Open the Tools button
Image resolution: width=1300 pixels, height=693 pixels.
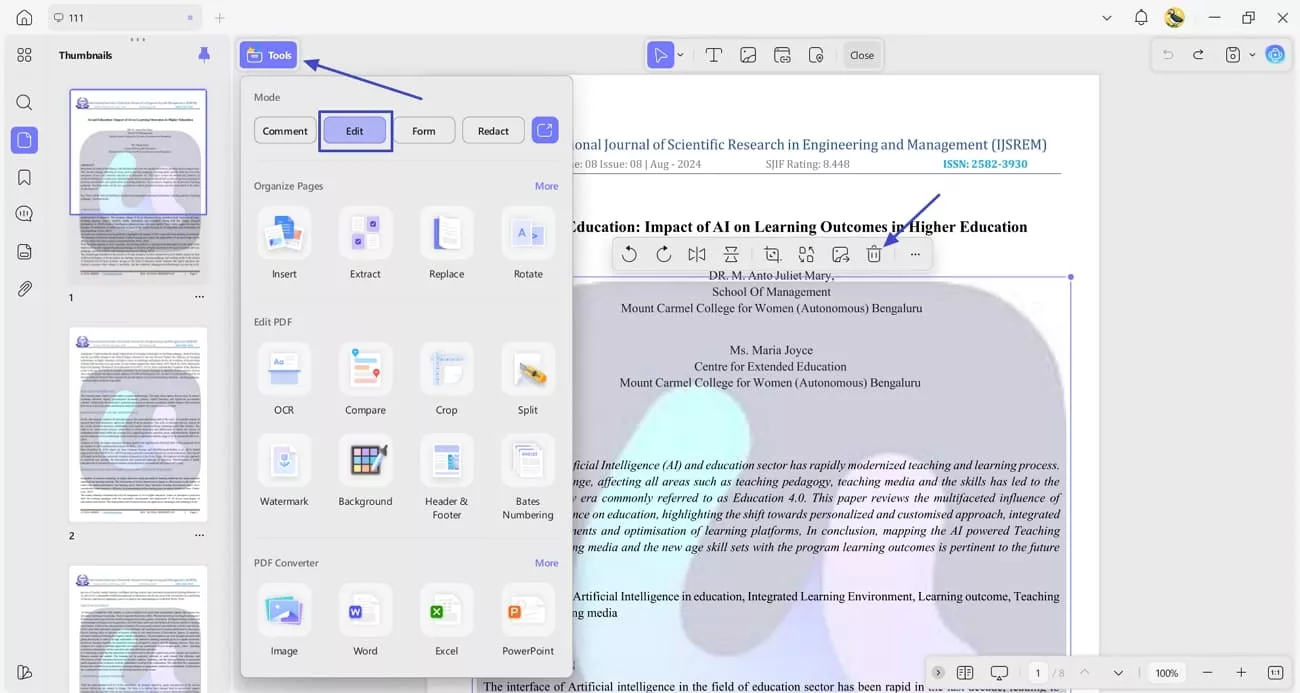(269, 55)
